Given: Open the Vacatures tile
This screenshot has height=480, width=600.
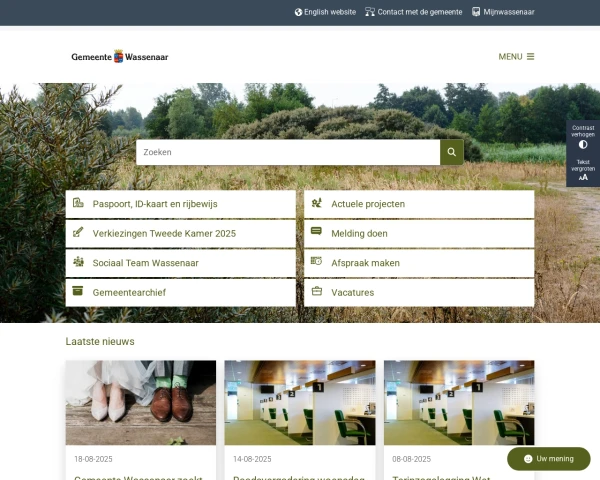Looking at the screenshot, I should click(419, 292).
